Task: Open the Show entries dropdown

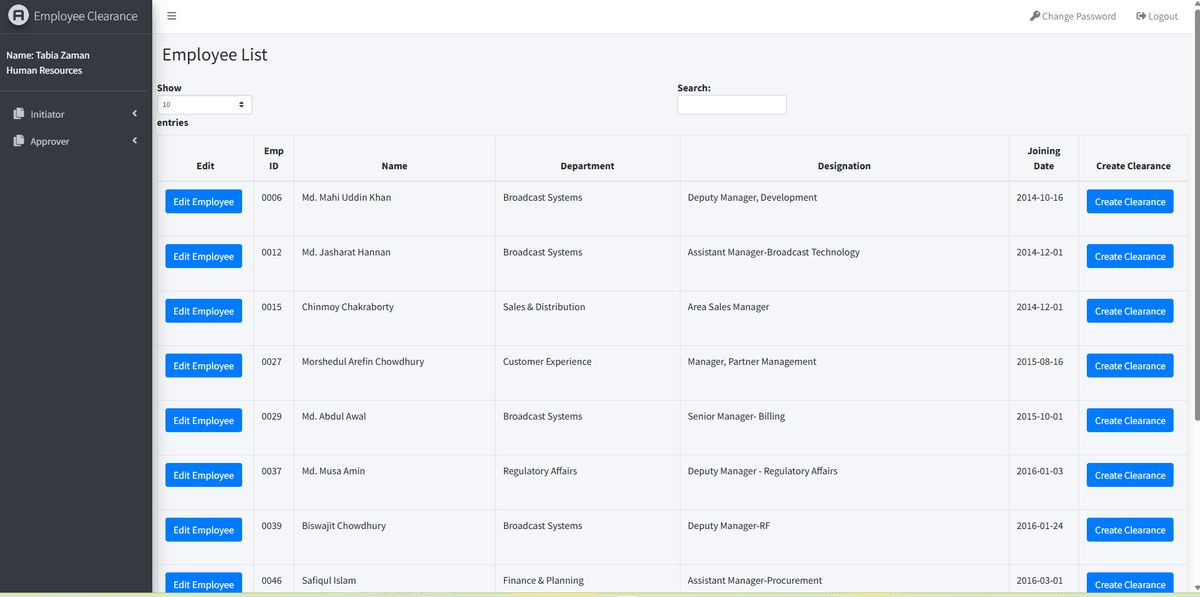Action: tap(204, 104)
